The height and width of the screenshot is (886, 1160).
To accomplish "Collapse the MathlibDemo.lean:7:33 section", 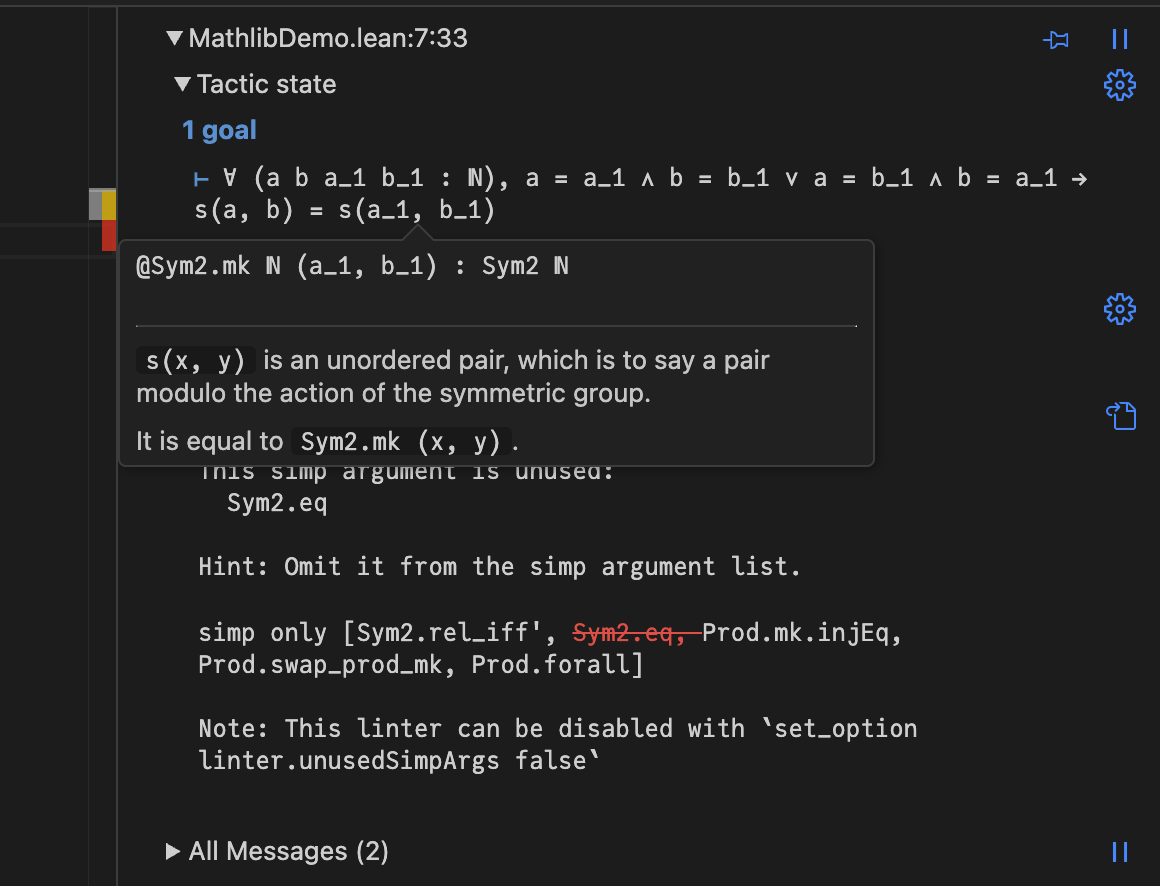I will pos(175,39).
